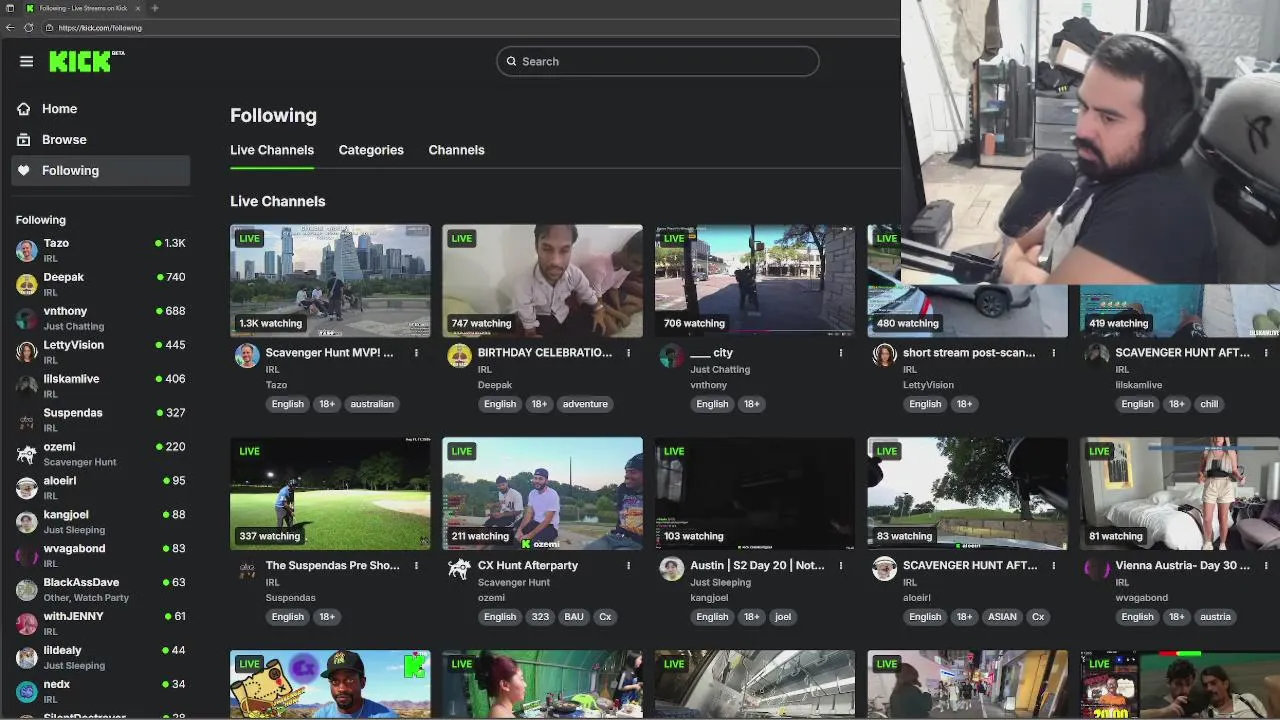Open wvagabond channel in Following sidebar
This screenshot has width=1280, height=720.
(x=100, y=556)
